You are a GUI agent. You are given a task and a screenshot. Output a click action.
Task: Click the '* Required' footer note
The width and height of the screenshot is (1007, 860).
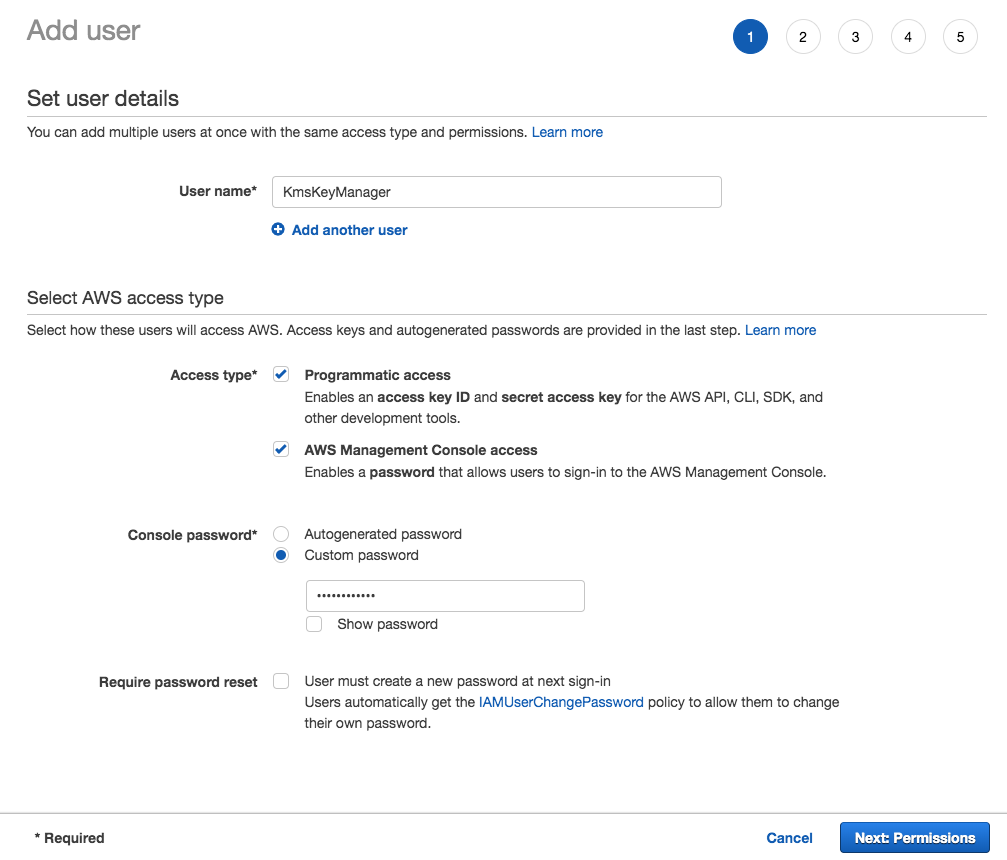(x=69, y=838)
